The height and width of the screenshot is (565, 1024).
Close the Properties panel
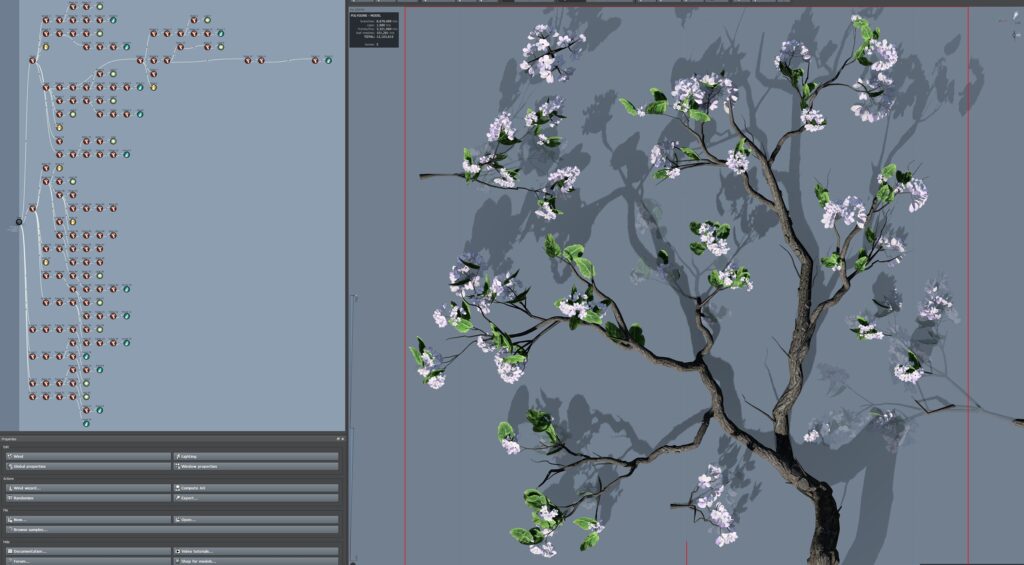point(342,439)
